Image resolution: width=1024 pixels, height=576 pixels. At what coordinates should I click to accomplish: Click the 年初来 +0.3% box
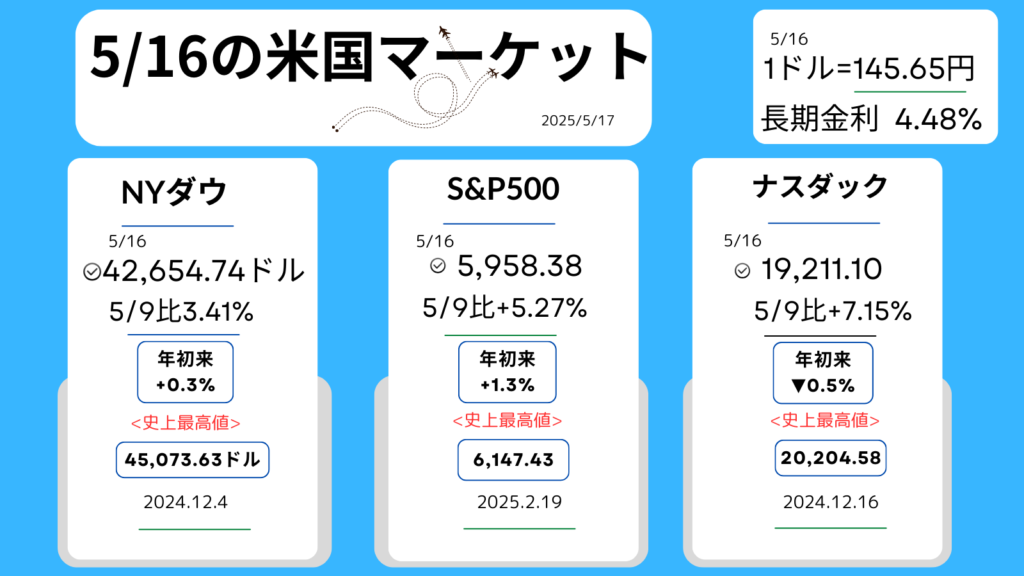(x=185, y=372)
